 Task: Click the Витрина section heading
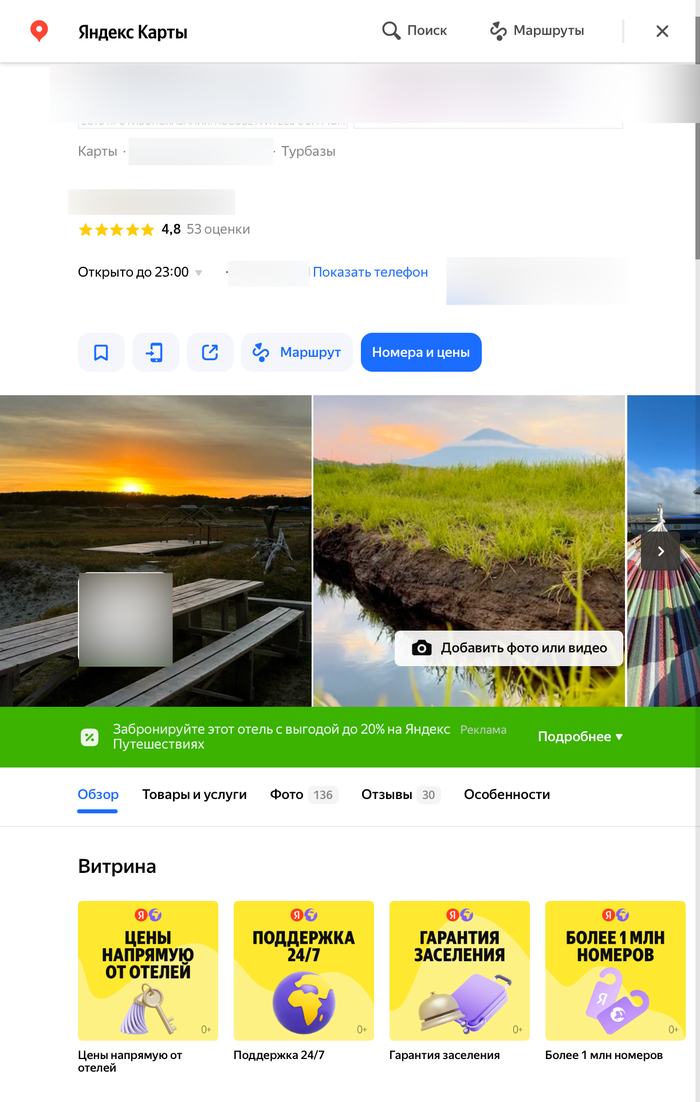(x=117, y=867)
